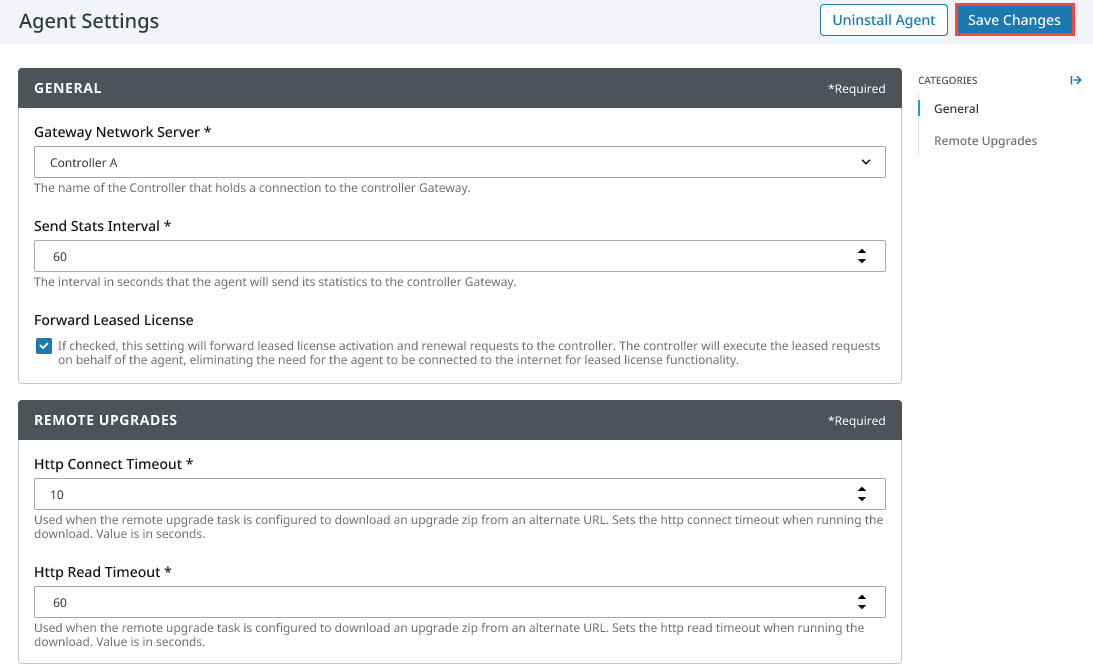Jump to Remote Upgrades category in sidebar
1093x670 pixels.
pyautogui.click(x=985, y=141)
